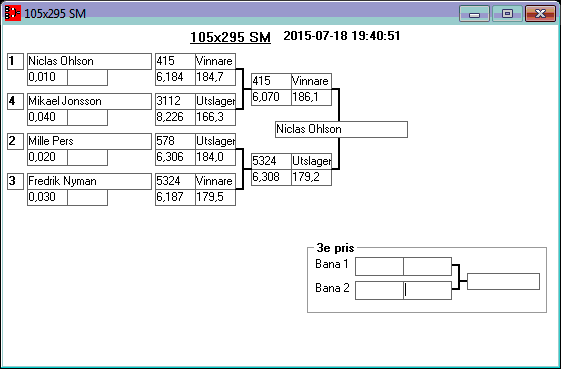Click the 179,2 final speed cell
The width and height of the screenshot is (561, 369).
coord(311,178)
